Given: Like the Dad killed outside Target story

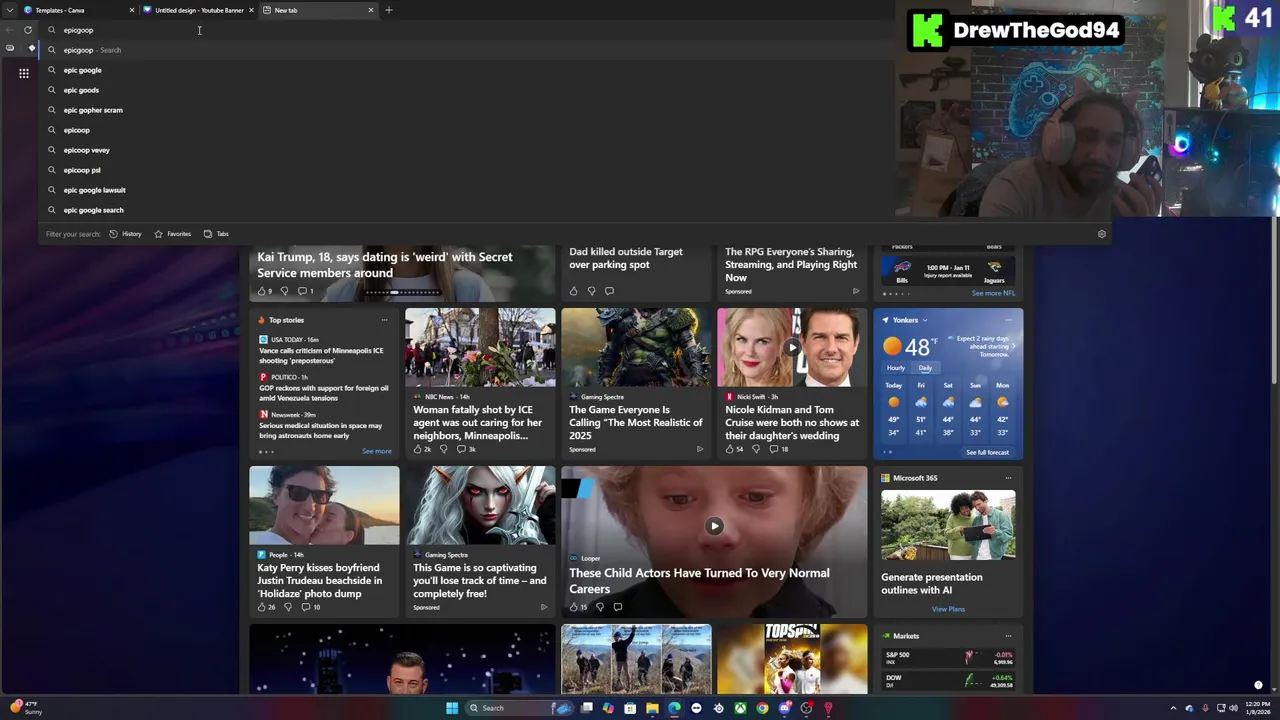Looking at the screenshot, I should click(x=573, y=291).
